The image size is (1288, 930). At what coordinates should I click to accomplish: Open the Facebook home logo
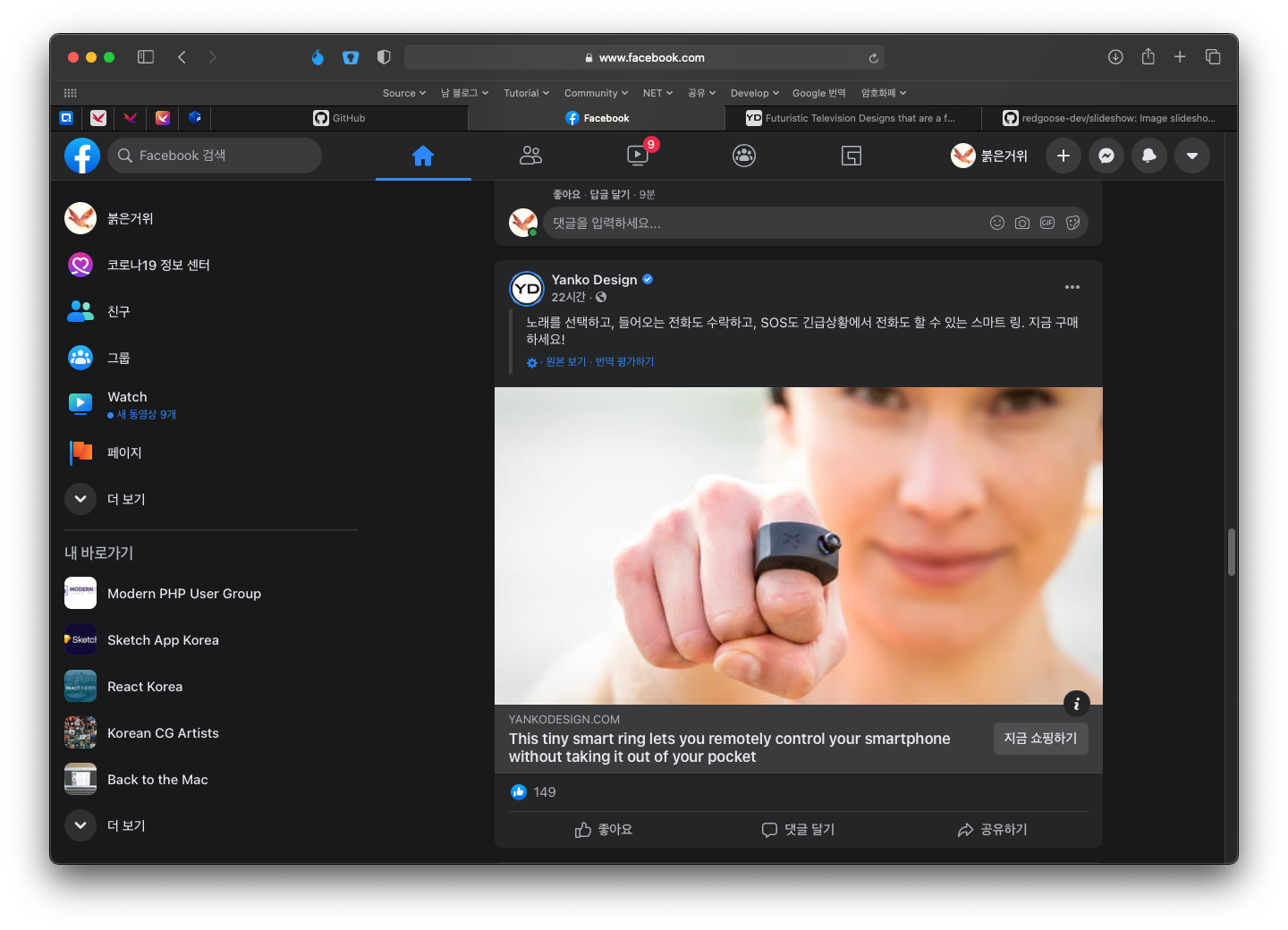pyautogui.click(x=82, y=156)
